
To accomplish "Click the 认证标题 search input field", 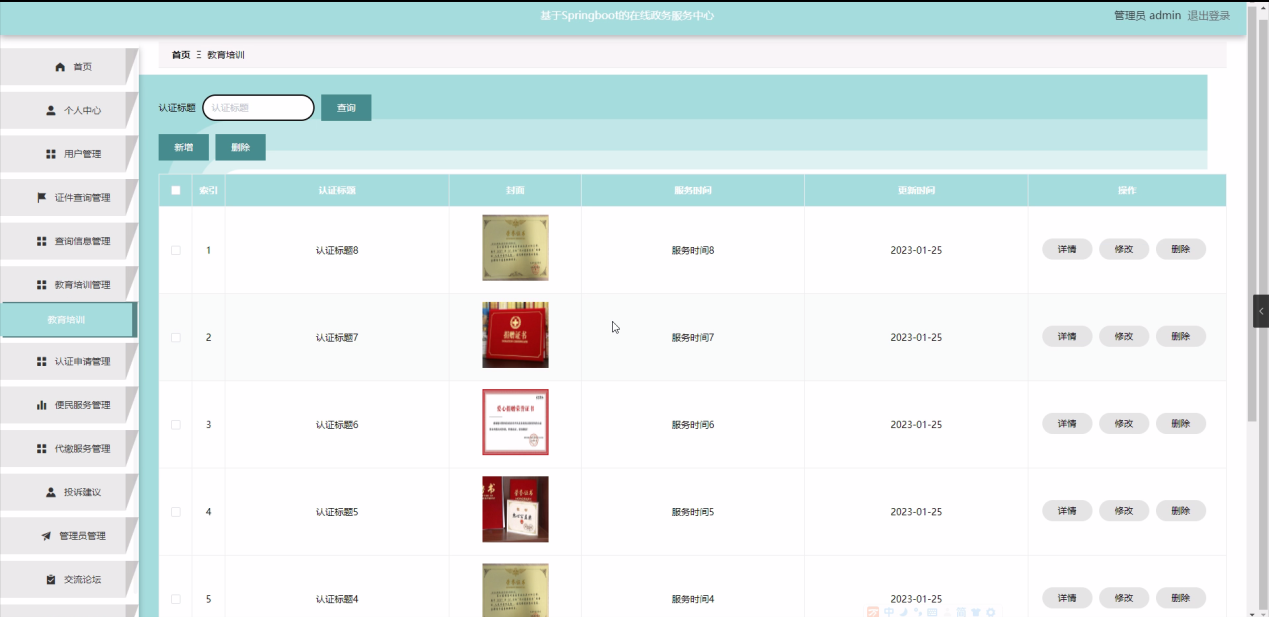I will point(258,107).
